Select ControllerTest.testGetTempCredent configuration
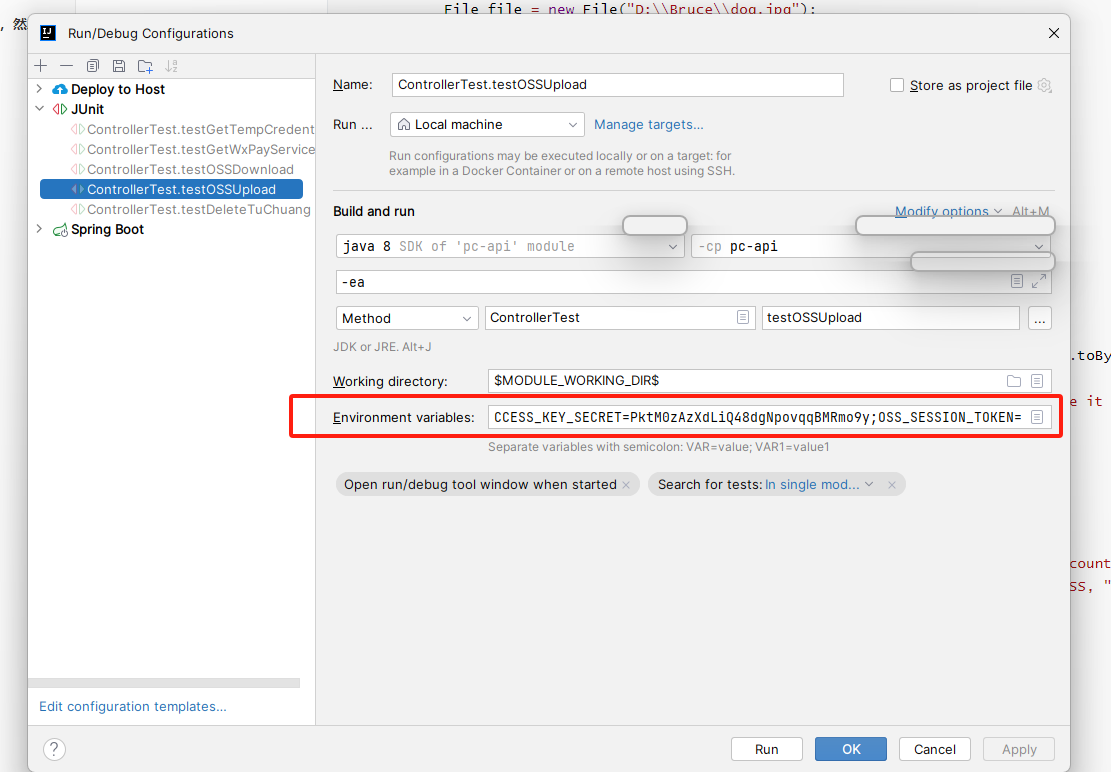 [x=193, y=129]
